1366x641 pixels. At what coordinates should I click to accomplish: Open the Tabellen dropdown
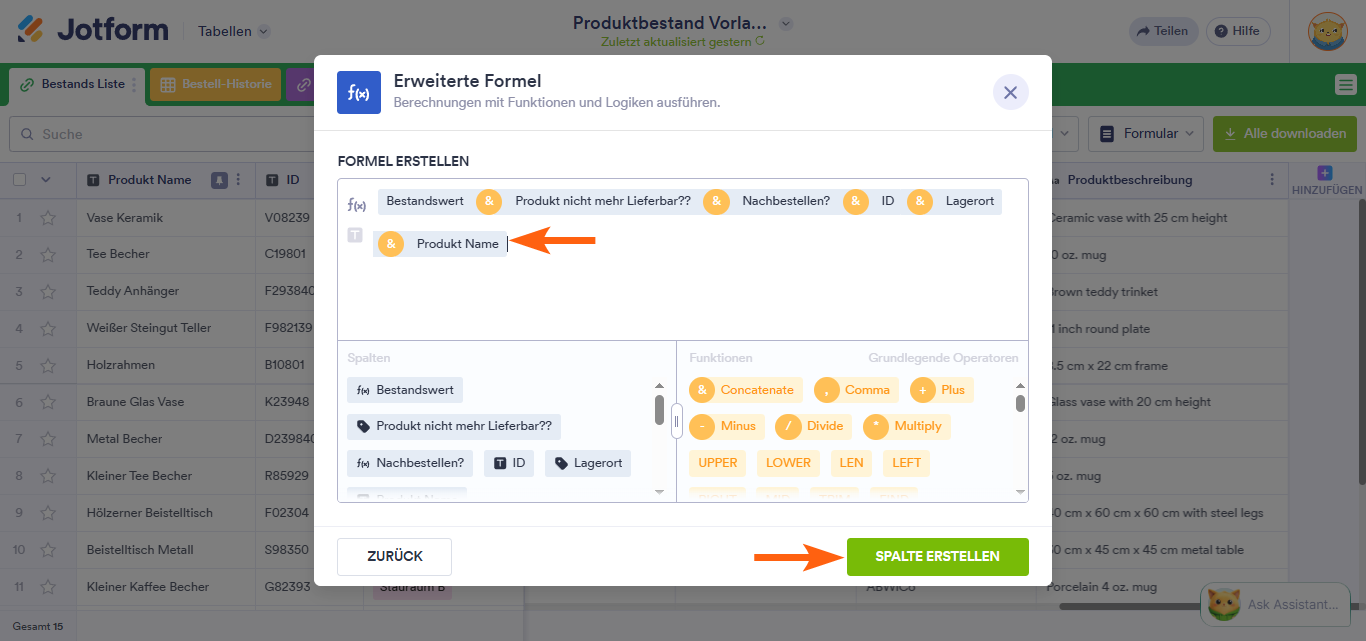tap(234, 31)
